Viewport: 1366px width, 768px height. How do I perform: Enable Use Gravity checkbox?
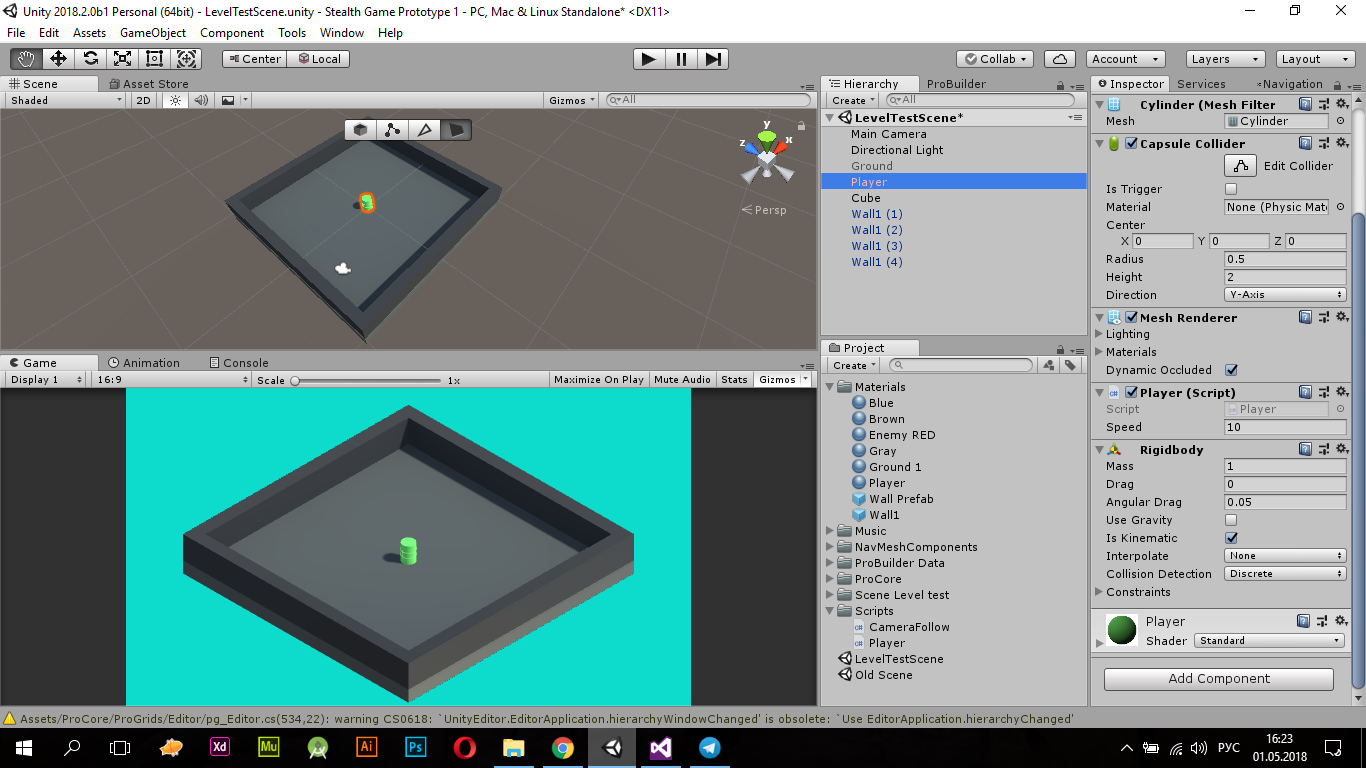[1231, 520]
